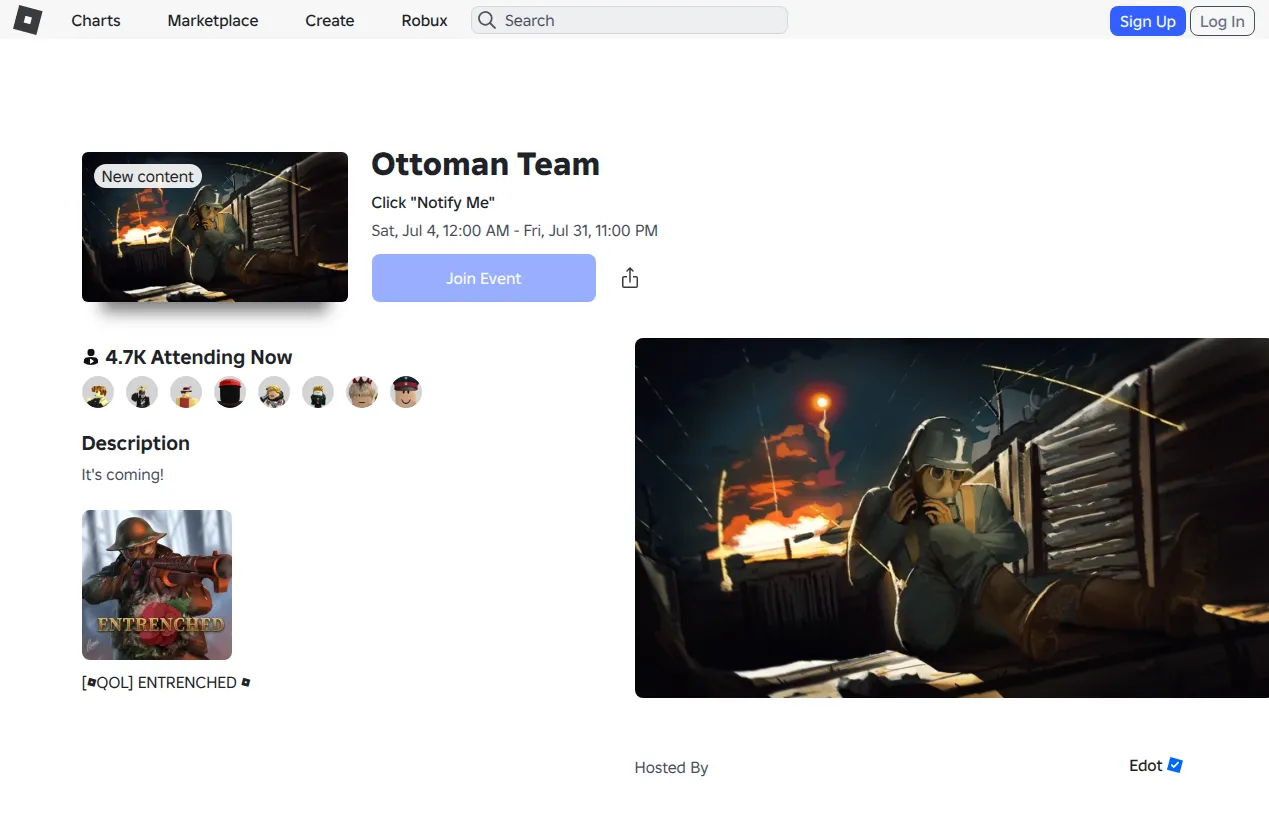Click the 'Click "Notify Me"' subtitle text
The height and width of the screenshot is (823, 1269).
tap(433, 202)
